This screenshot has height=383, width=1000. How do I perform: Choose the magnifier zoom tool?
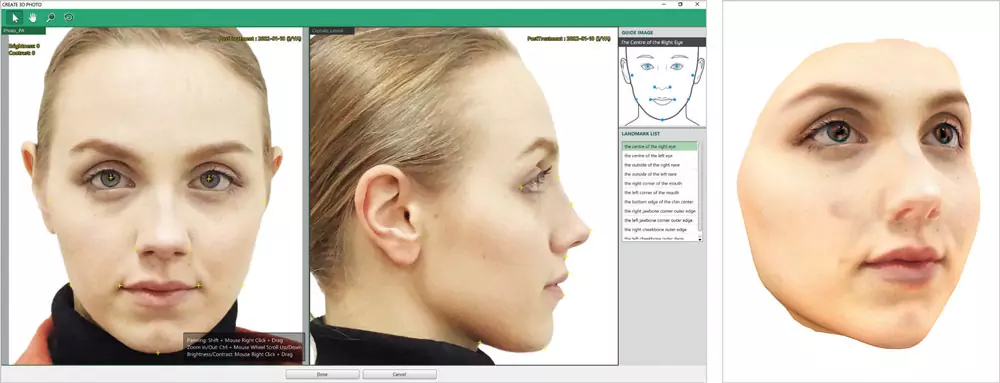coord(50,18)
